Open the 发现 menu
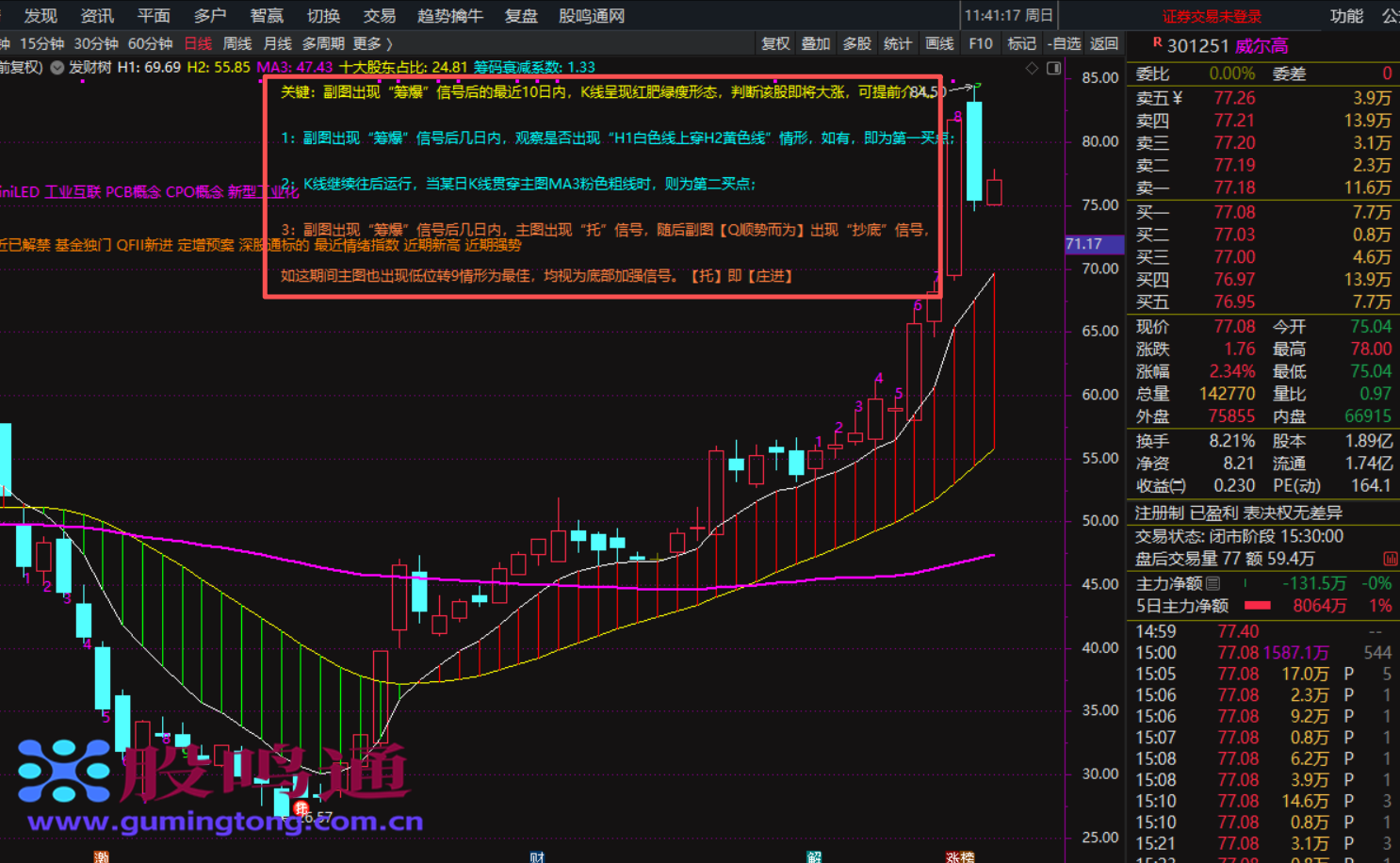This screenshot has width=1400, height=863. pos(41,15)
